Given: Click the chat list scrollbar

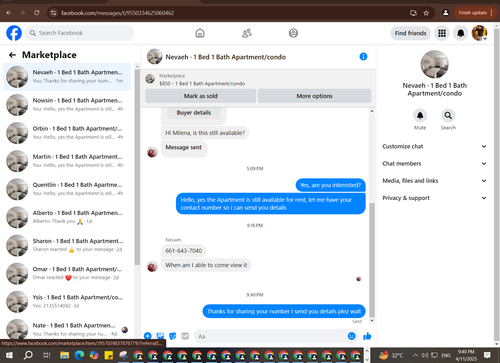Looking at the screenshot, I should click(x=137, y=167).
